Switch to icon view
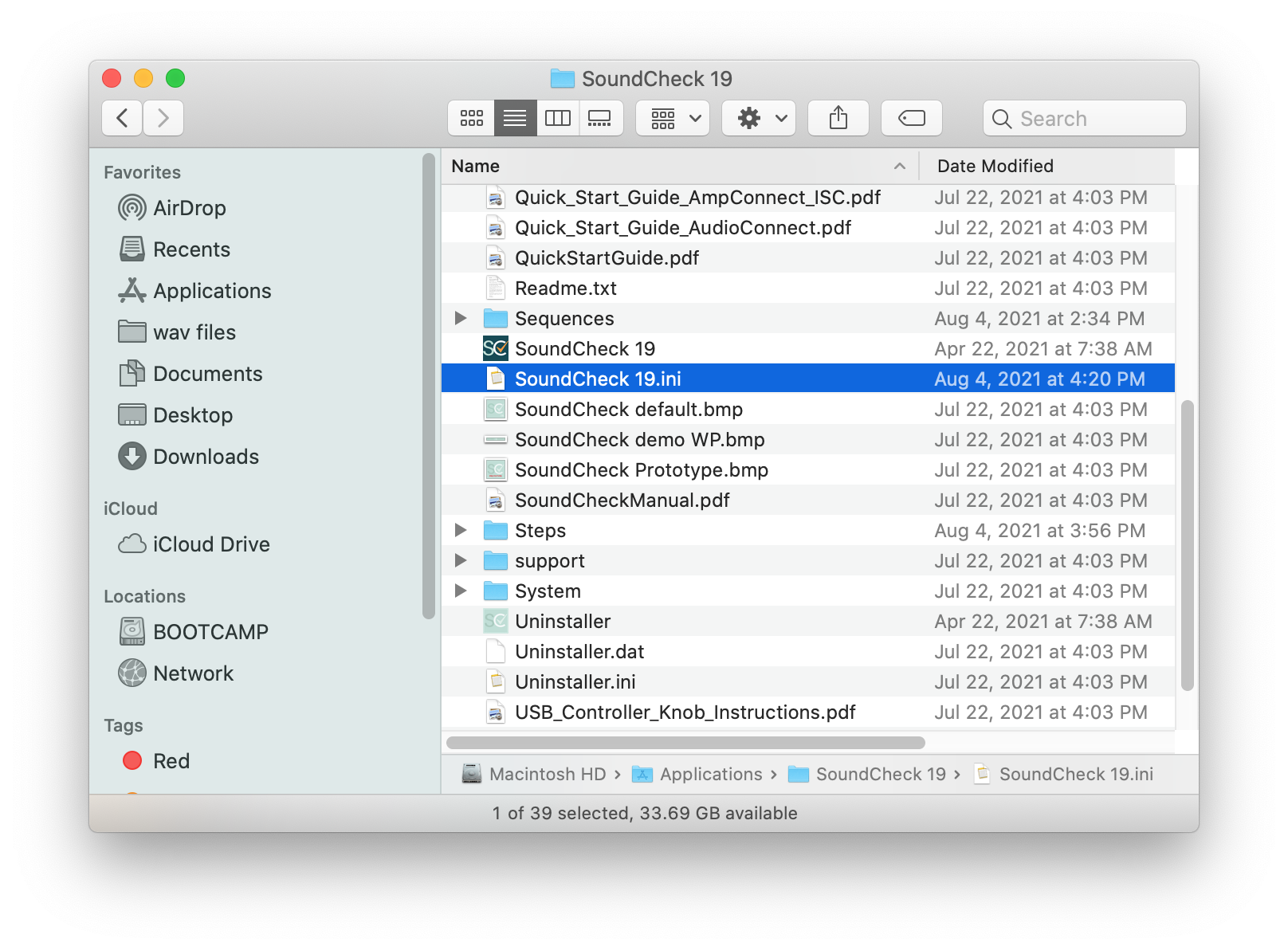The width and height of the screenshot is (1288, 950). (471, 118)
